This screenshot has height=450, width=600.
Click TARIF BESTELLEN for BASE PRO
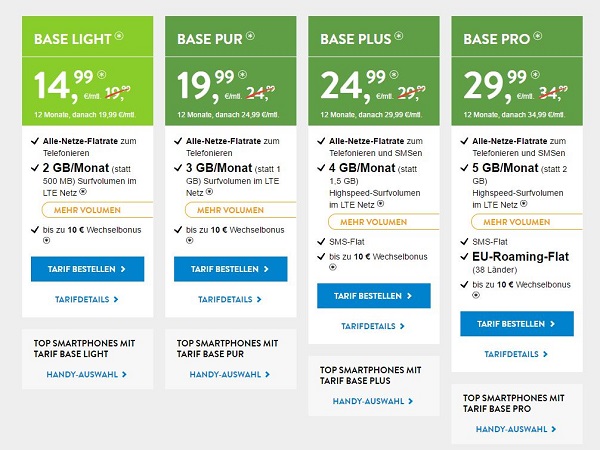tap(517, 324)
